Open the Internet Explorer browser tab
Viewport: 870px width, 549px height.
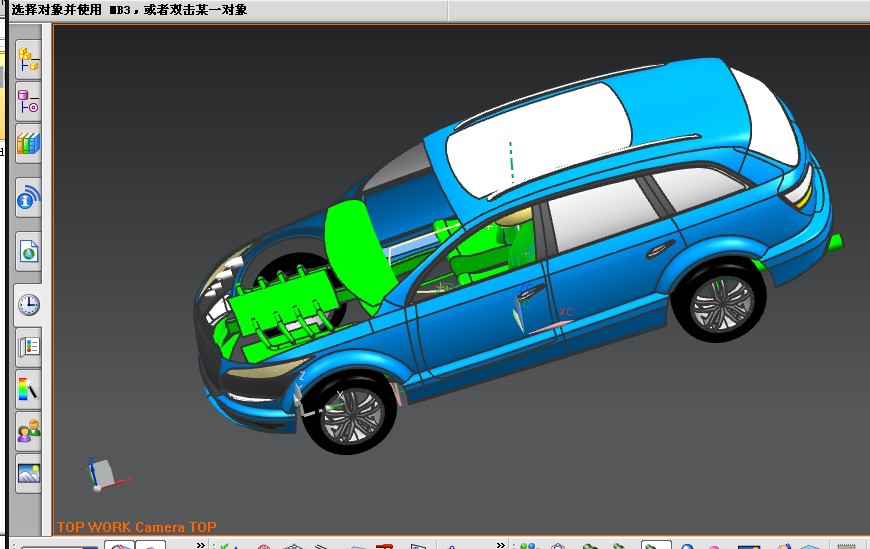[28, 251]
